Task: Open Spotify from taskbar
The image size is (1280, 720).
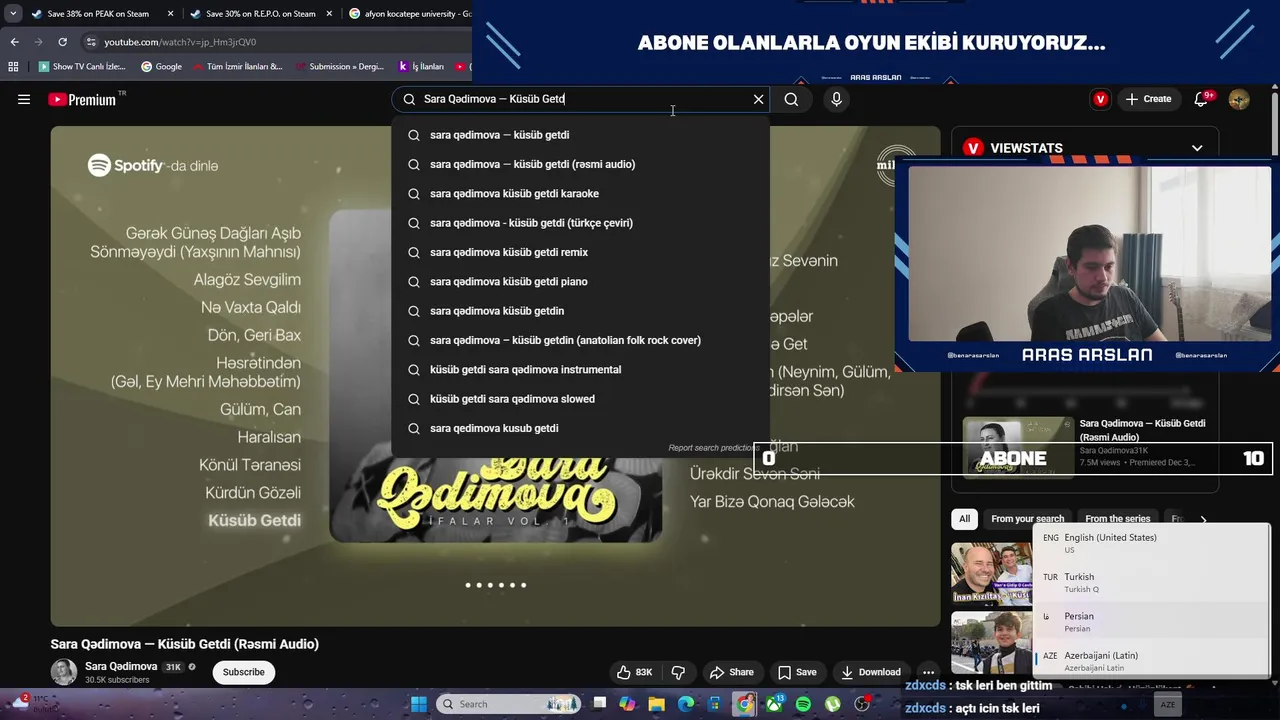Action: (803, 704)
